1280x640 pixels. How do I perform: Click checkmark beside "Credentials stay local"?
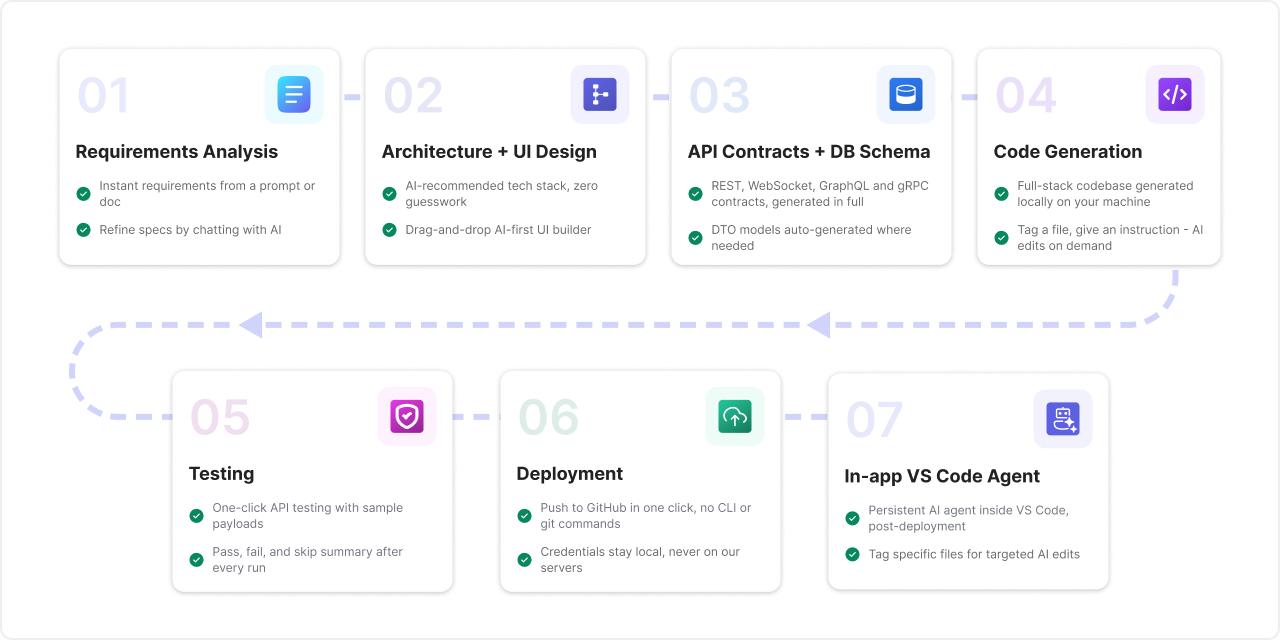[x=524, y=560]
